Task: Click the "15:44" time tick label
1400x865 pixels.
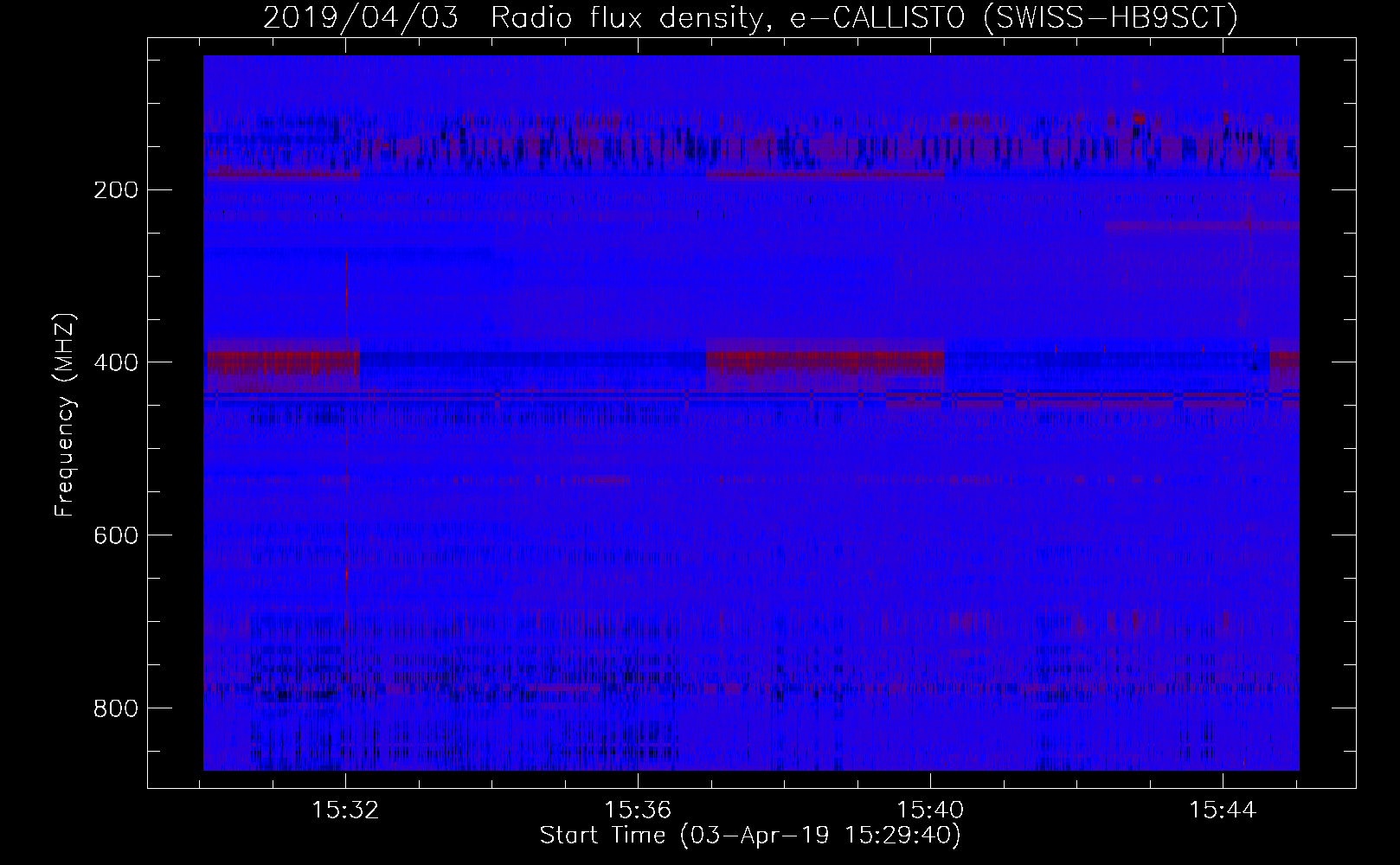Action: 1222,811
